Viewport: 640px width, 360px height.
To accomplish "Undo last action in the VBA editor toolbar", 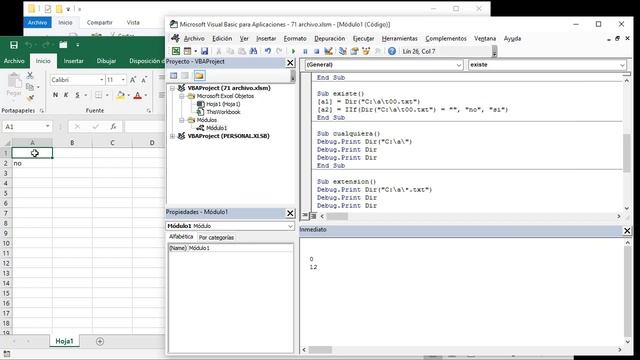I will (x=268, y=51).
